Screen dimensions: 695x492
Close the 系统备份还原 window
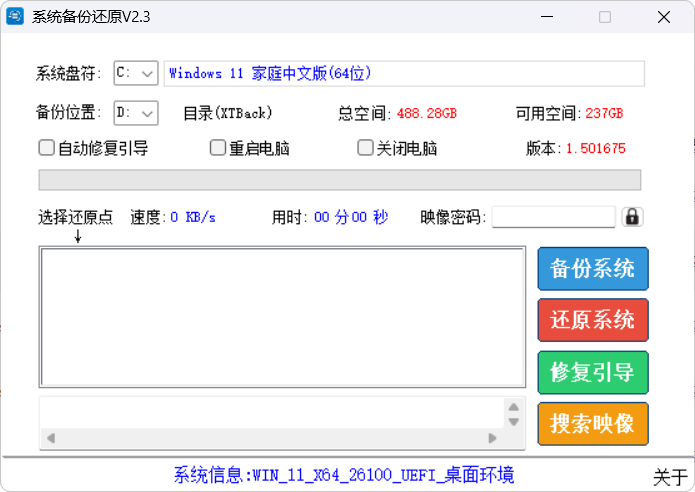(x=664, y=17)
